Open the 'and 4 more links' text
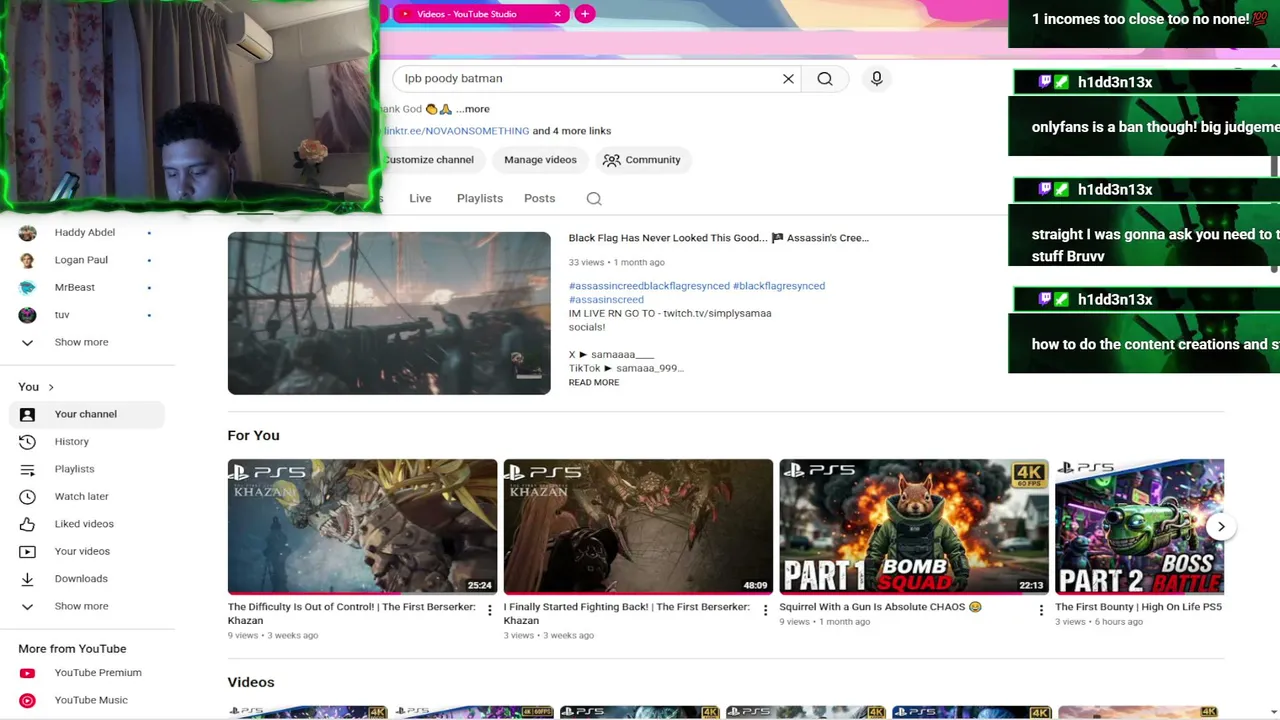This screenshot has height=720, width=1280. tap(572, 131)
